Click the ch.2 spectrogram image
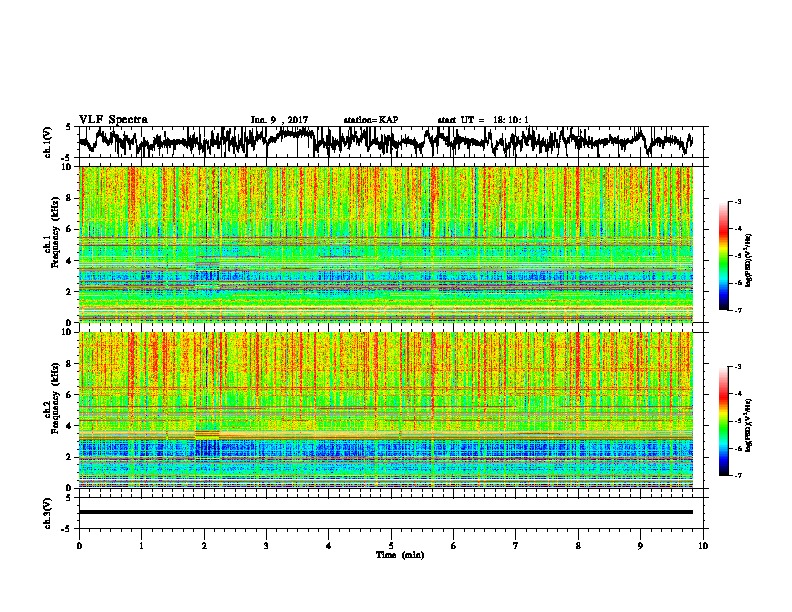 (386, 410)
